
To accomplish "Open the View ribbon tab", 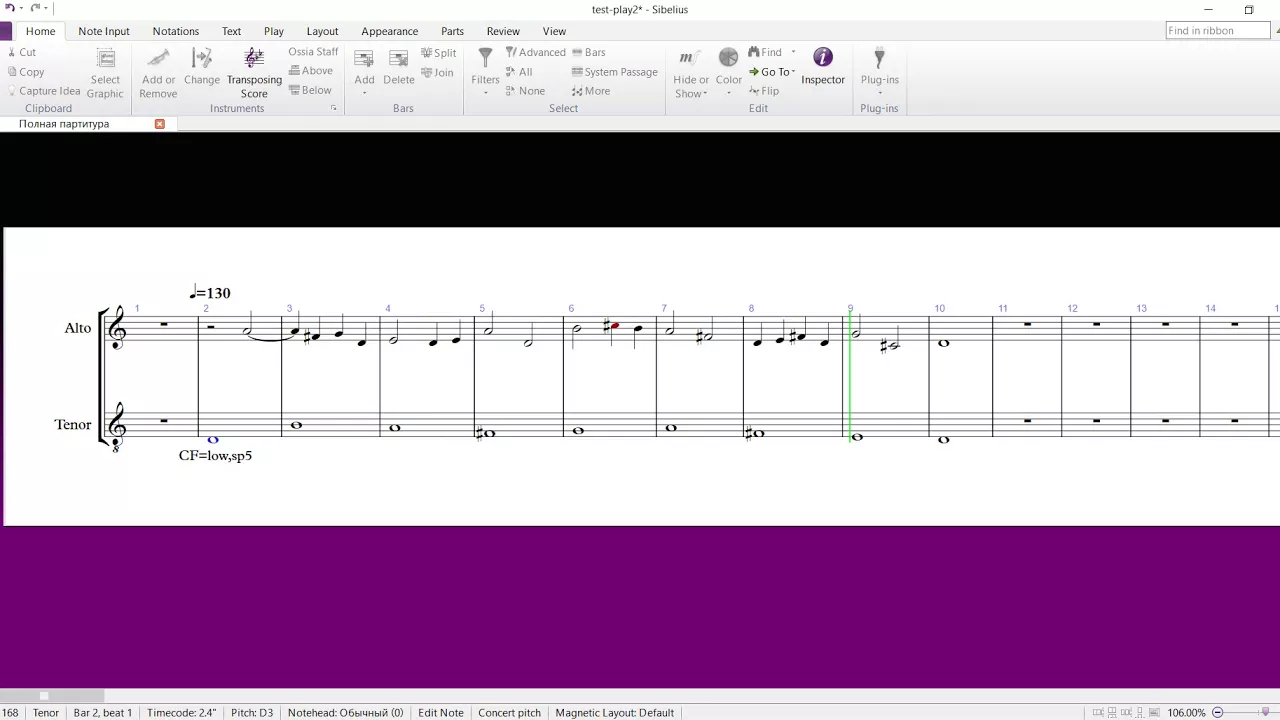I will [x=554, y=31].
